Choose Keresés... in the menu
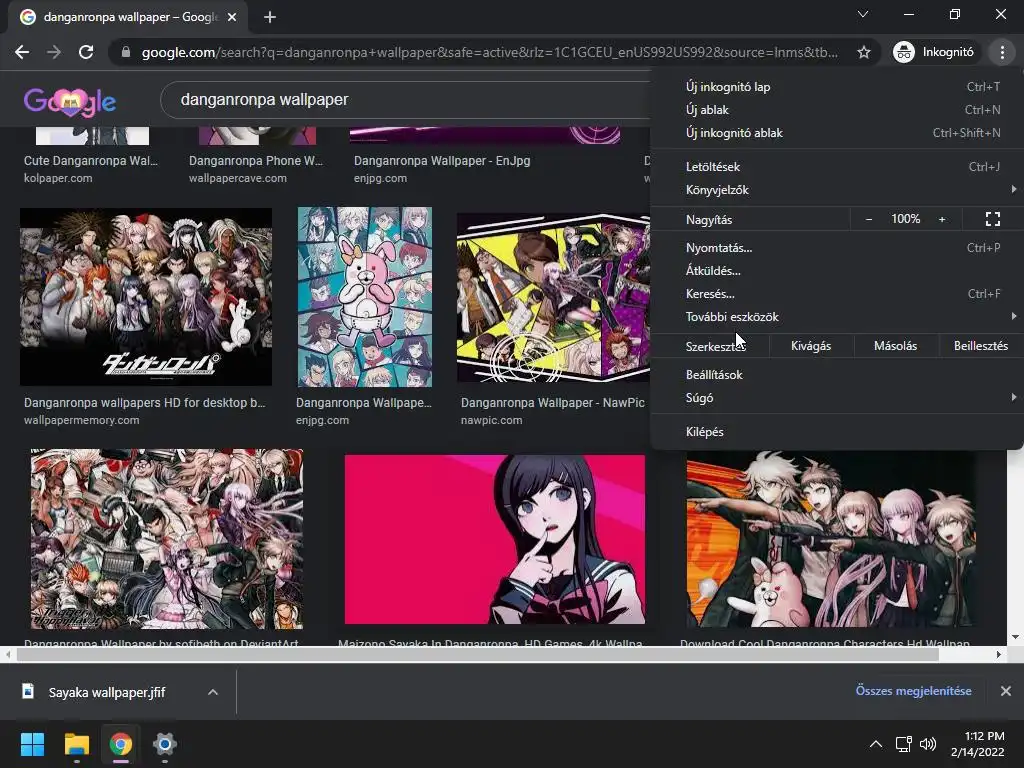Image resolution: width=1024 pixels, height=768 pixels. tap(837, 294)
